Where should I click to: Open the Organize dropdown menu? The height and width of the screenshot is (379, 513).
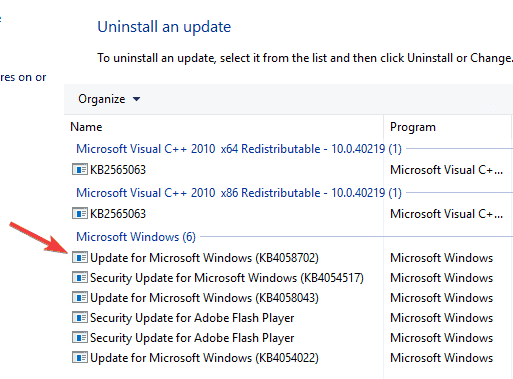point(109,99)
